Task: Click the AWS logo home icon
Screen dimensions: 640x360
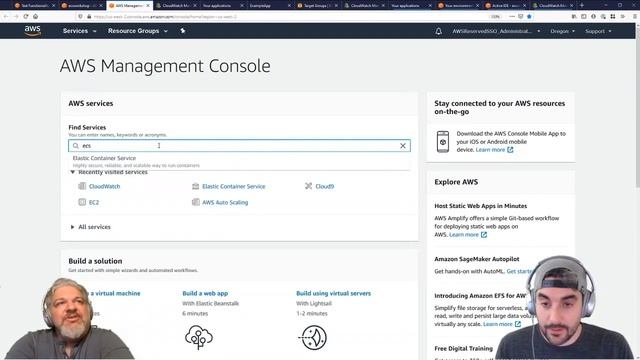Action: click(x=32, y=31)
